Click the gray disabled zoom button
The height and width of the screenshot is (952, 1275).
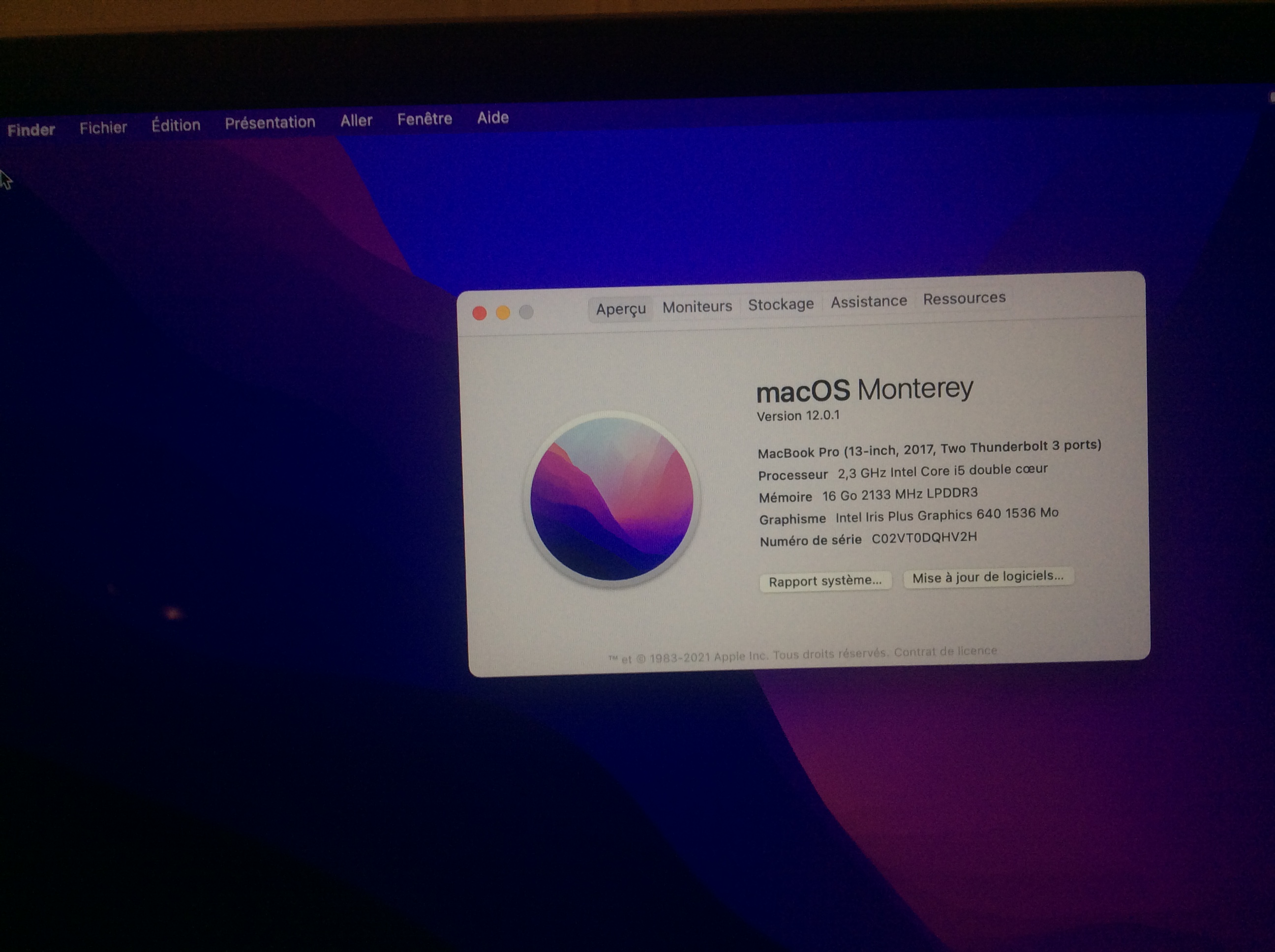click(x=526, y=312)
